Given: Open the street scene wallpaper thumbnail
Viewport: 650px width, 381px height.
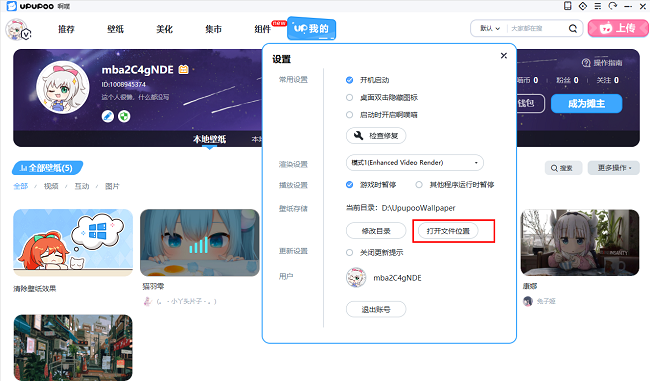Looking at the screenshot, I should [x=73, y=347].
